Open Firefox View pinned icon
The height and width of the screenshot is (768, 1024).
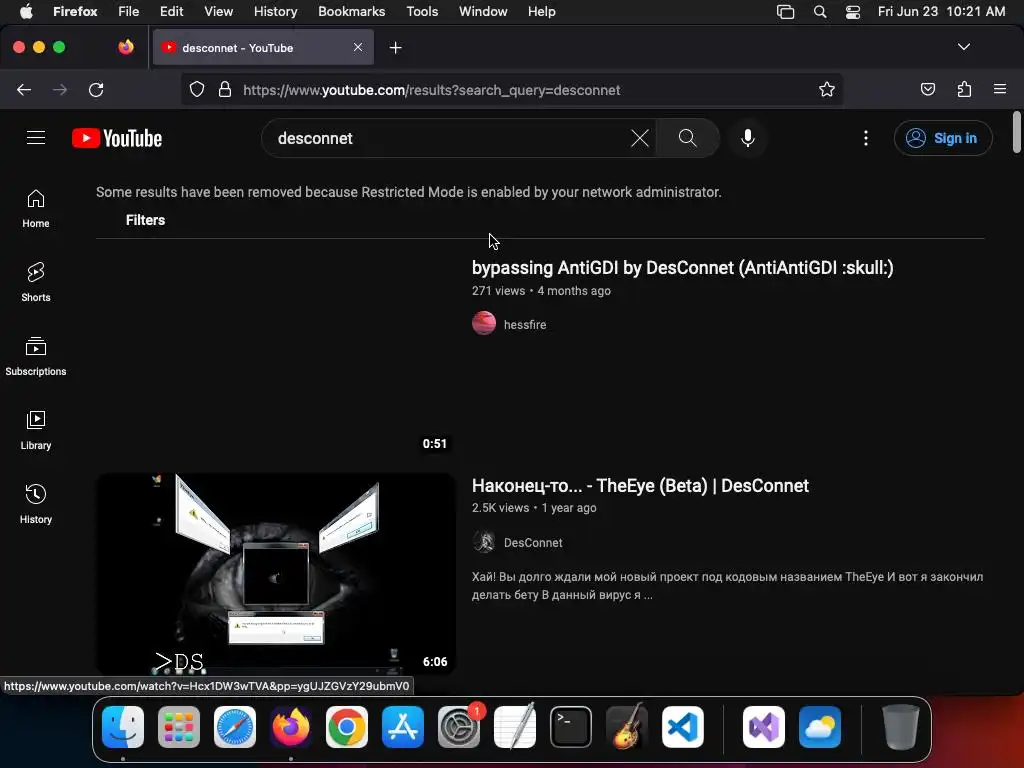pos(125,47)
